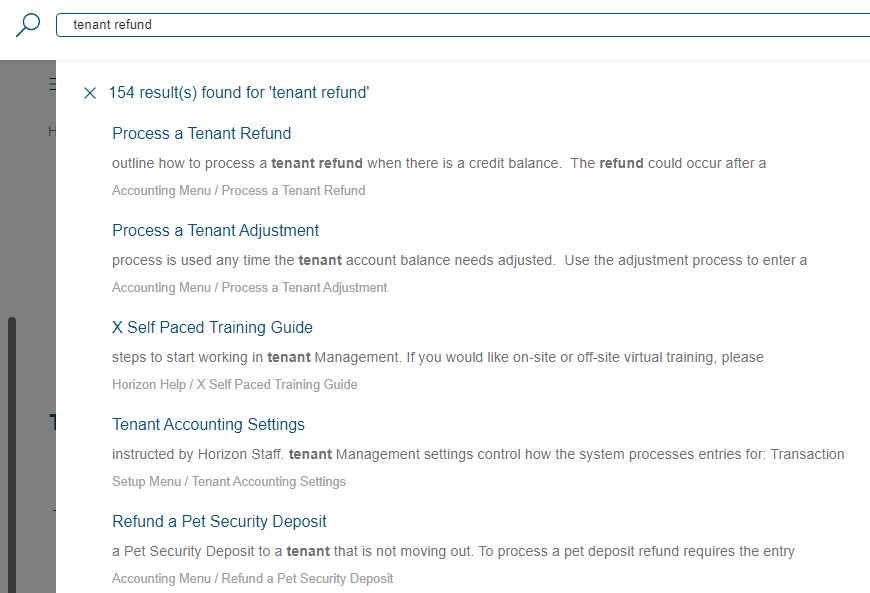Click the snippet beginning 'a Pet Security Deposit to'
The height and width of the screenshot is (593, 870).
click(x=453, y=551)
